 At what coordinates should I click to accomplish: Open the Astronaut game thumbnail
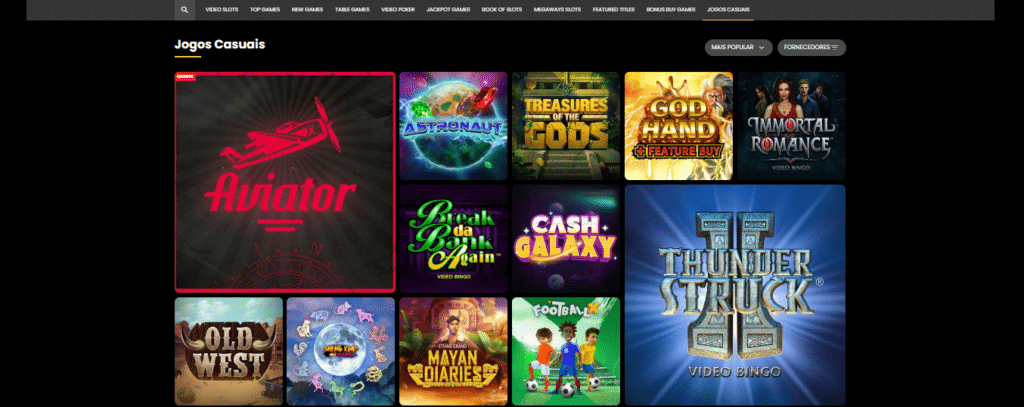pyautogui.click(x=453, y=125)
